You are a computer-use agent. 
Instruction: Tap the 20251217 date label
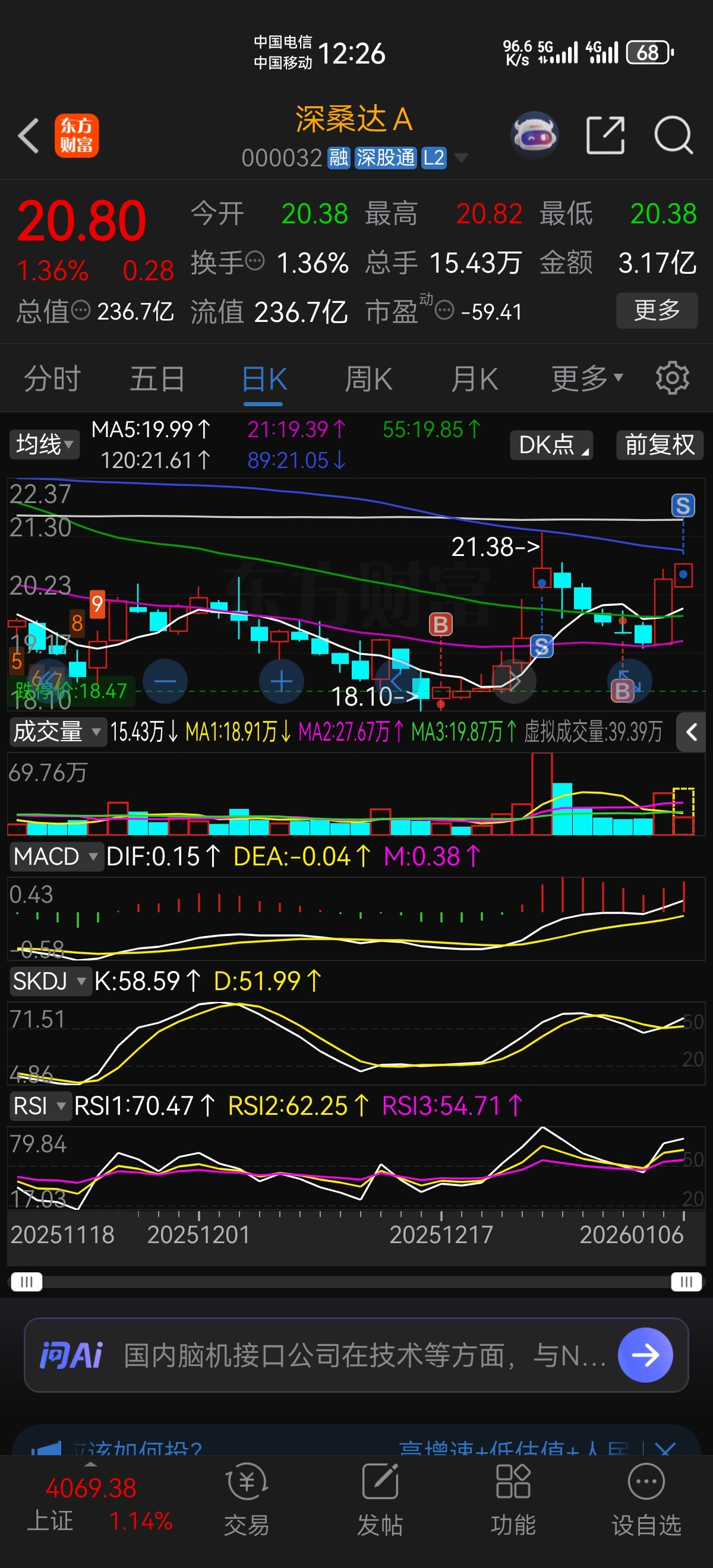[x=441, y=1235]
